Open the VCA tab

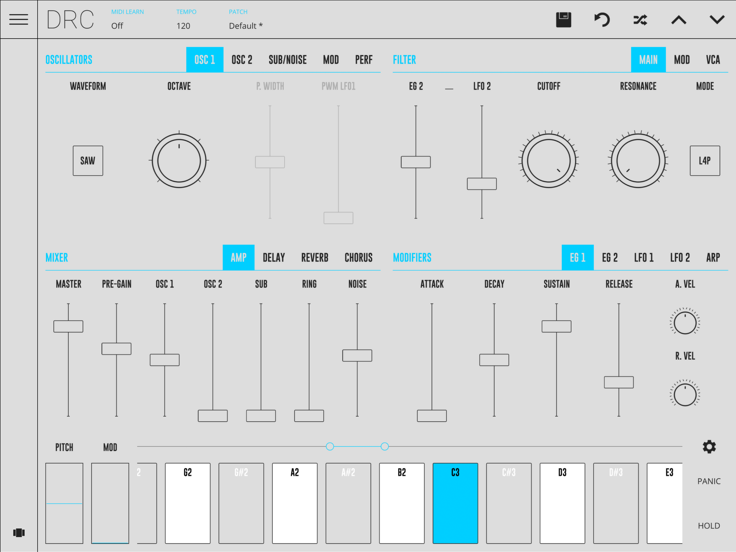pos(713,60)
